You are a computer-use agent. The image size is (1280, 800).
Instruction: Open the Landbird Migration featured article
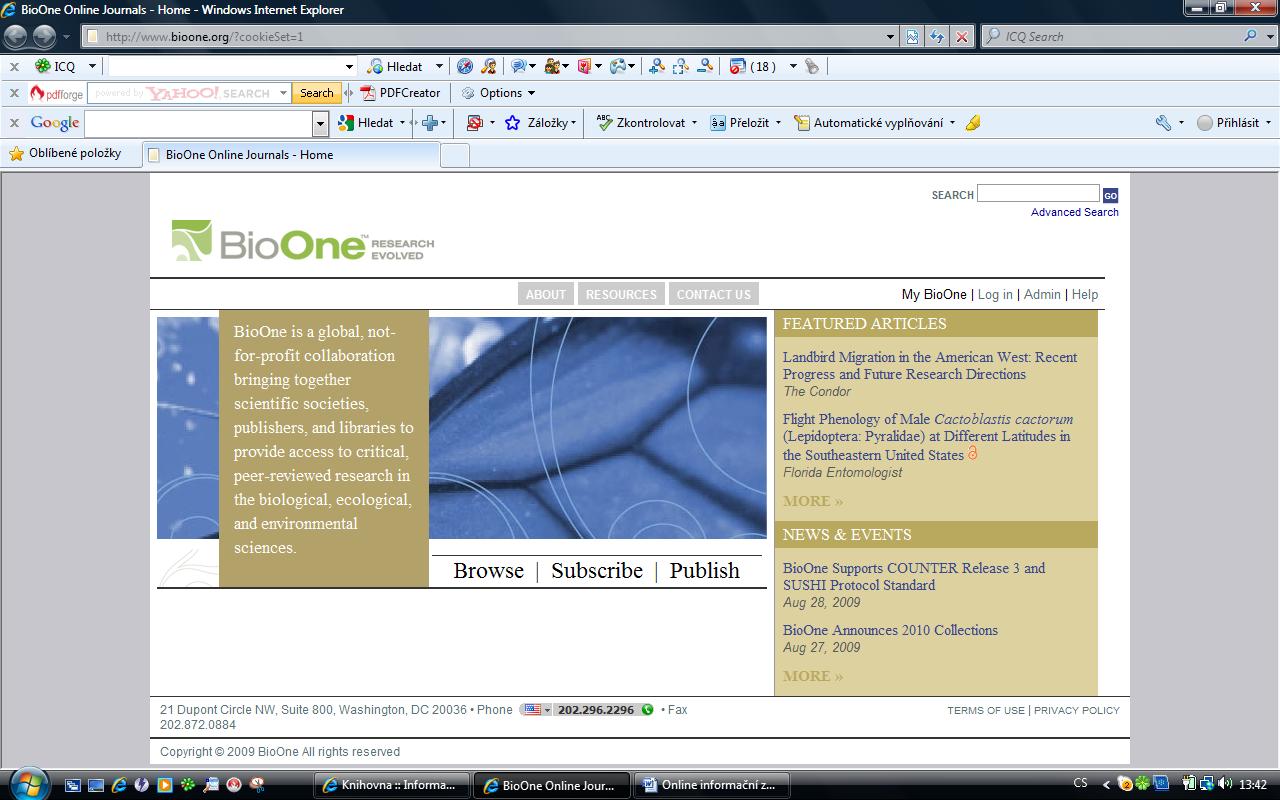pos(930,366)
